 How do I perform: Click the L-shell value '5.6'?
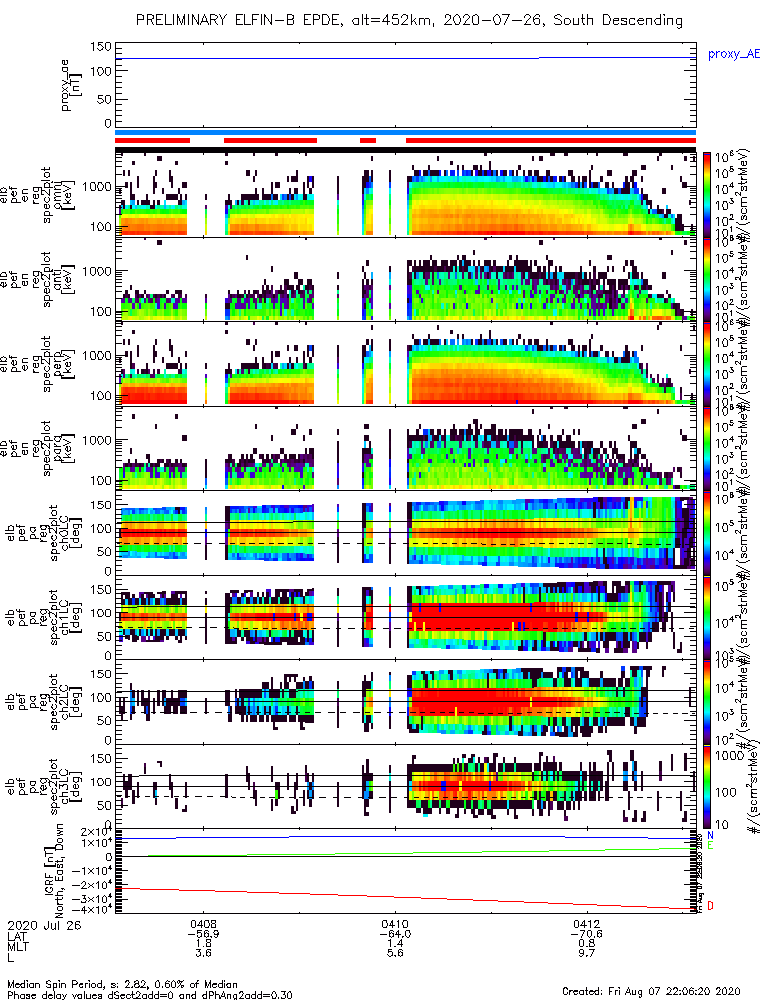395,953
